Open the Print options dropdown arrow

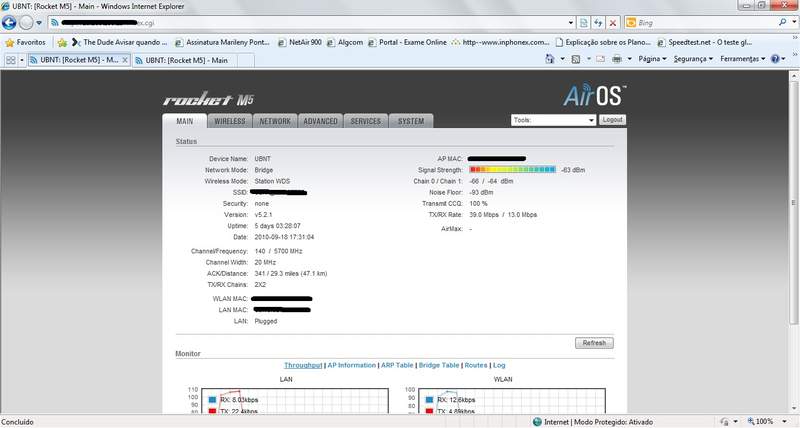630,59
